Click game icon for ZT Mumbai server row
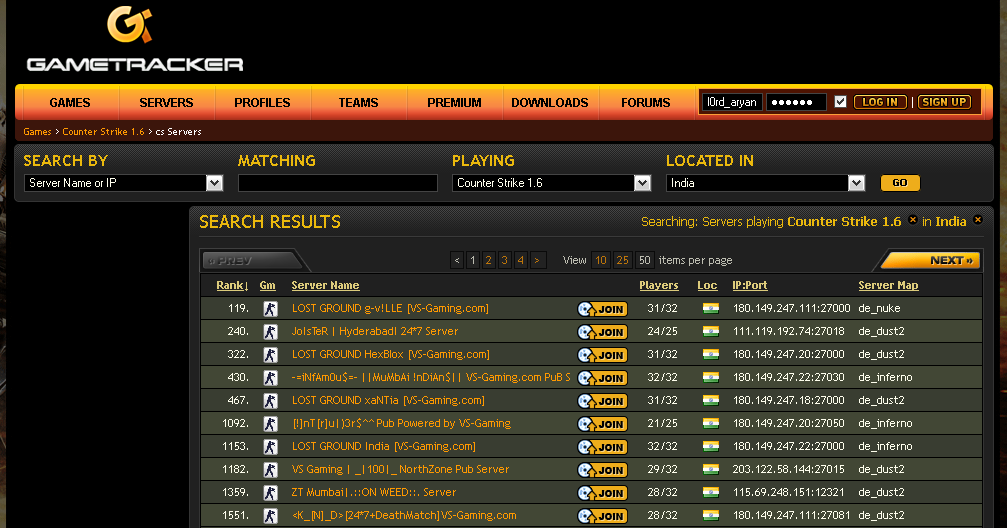The height and width of the screenshot is (528, 1007). pyautogui.click(x=270, y=493)
